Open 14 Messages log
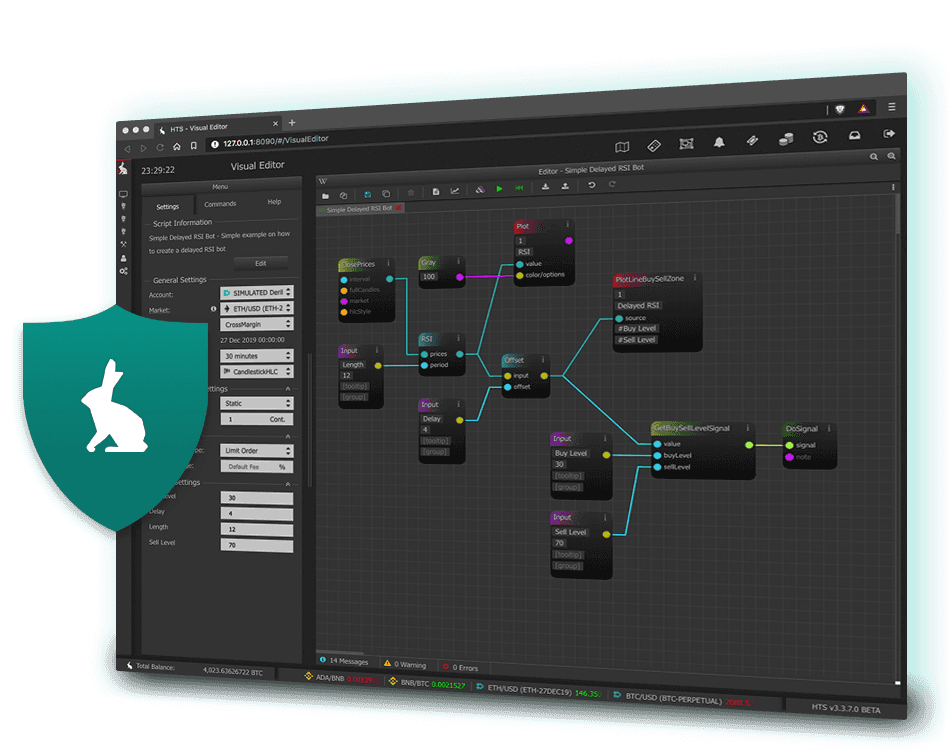Screen dimensions: 950x756 tap(344, 661)
